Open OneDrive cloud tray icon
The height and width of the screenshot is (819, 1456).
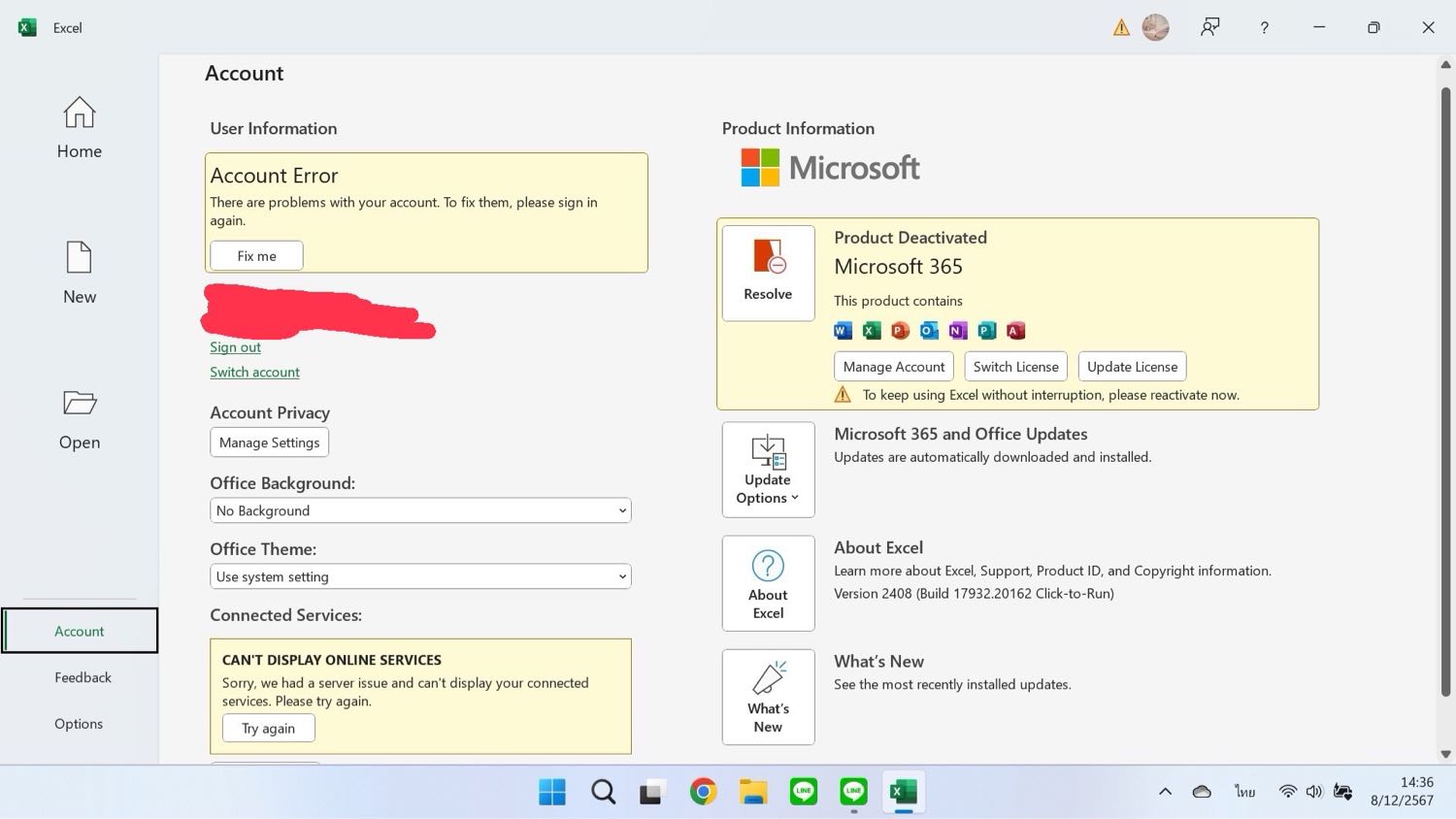tap(1202, 792)
